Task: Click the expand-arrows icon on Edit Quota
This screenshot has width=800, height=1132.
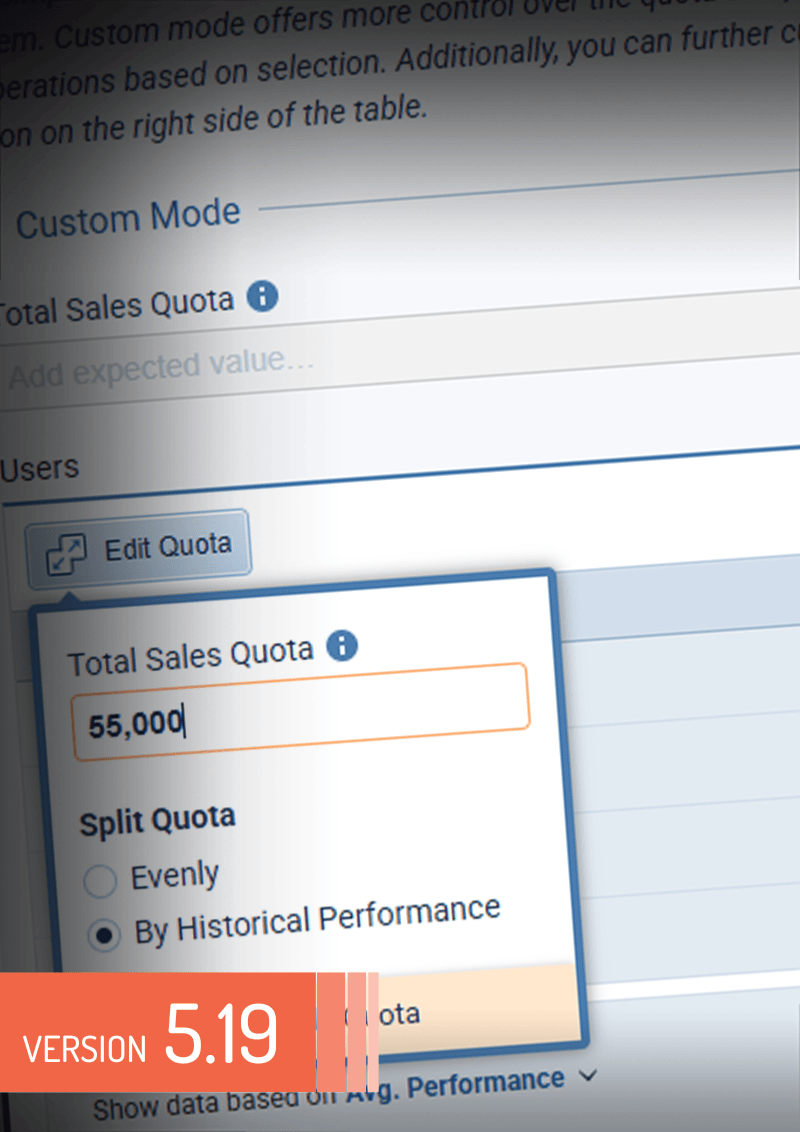Action: click(x=66, y=552)
